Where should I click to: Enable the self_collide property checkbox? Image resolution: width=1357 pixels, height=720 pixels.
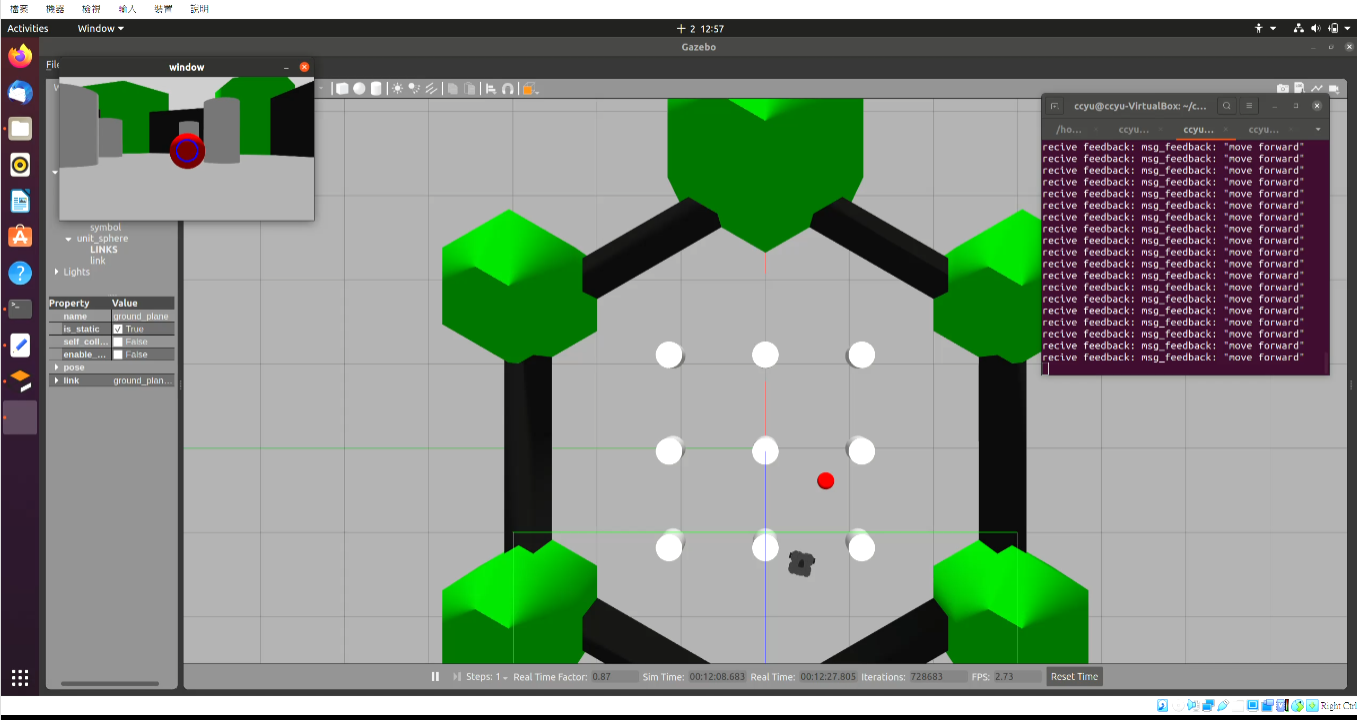[117, 342]
